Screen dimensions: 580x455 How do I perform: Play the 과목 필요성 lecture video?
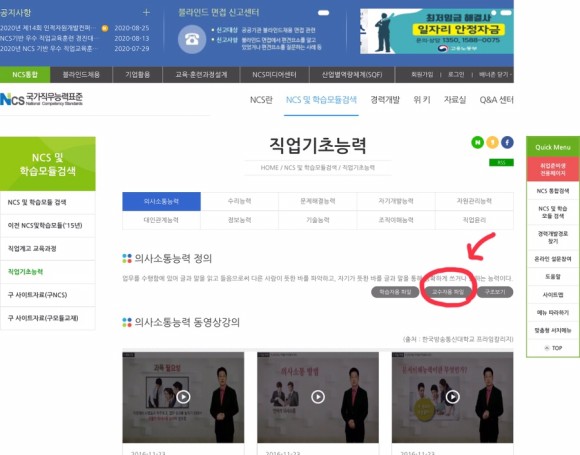183,397
